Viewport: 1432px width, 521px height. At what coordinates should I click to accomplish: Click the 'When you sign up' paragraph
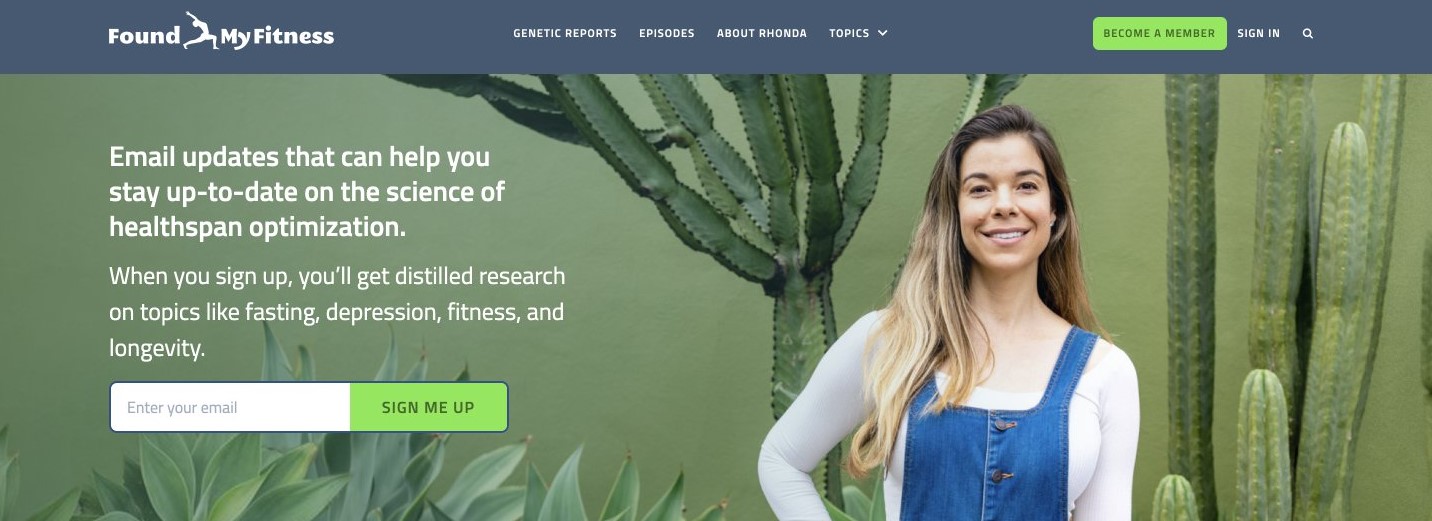[x=337, y=312]
